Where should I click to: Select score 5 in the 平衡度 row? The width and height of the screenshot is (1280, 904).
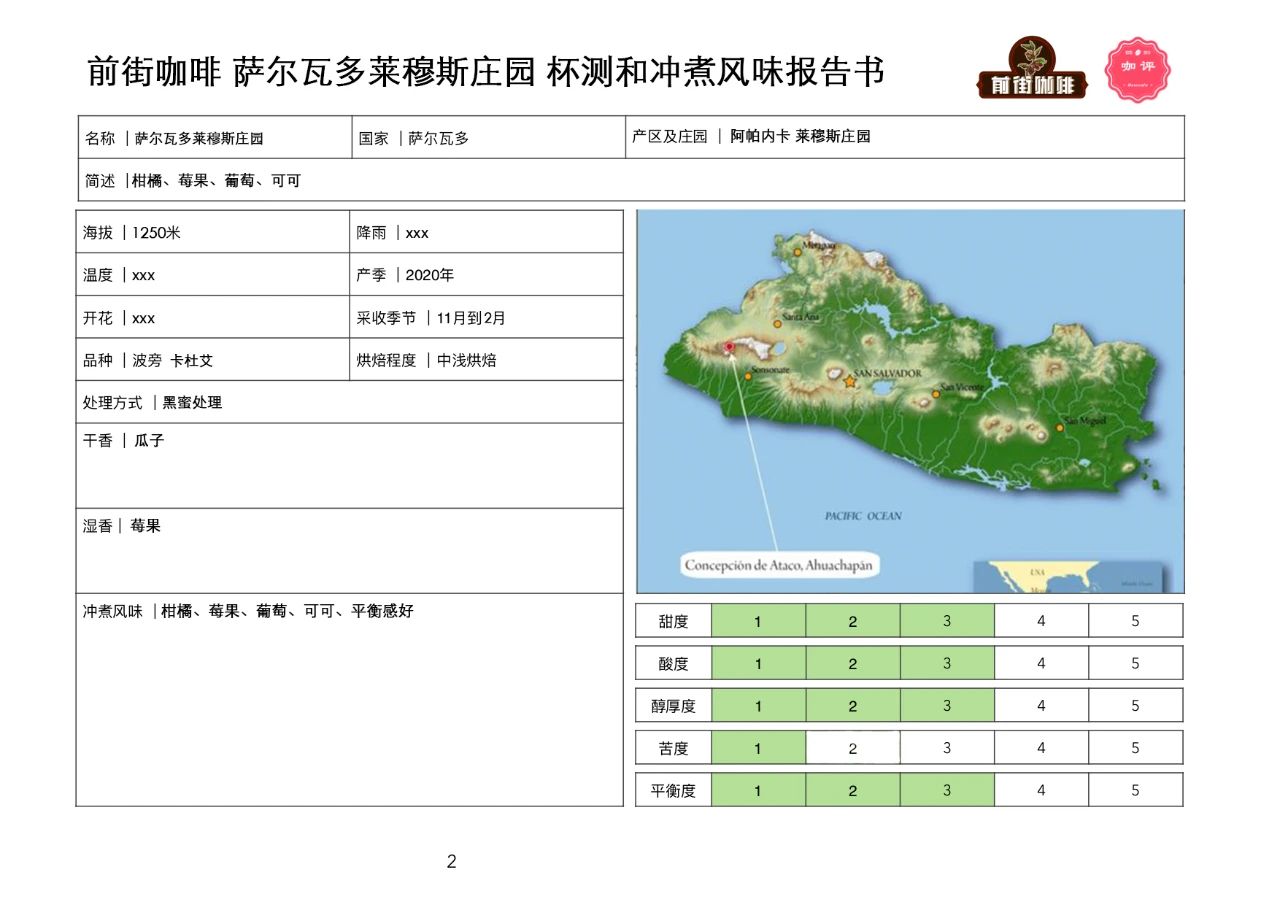tap(1135, 790)
